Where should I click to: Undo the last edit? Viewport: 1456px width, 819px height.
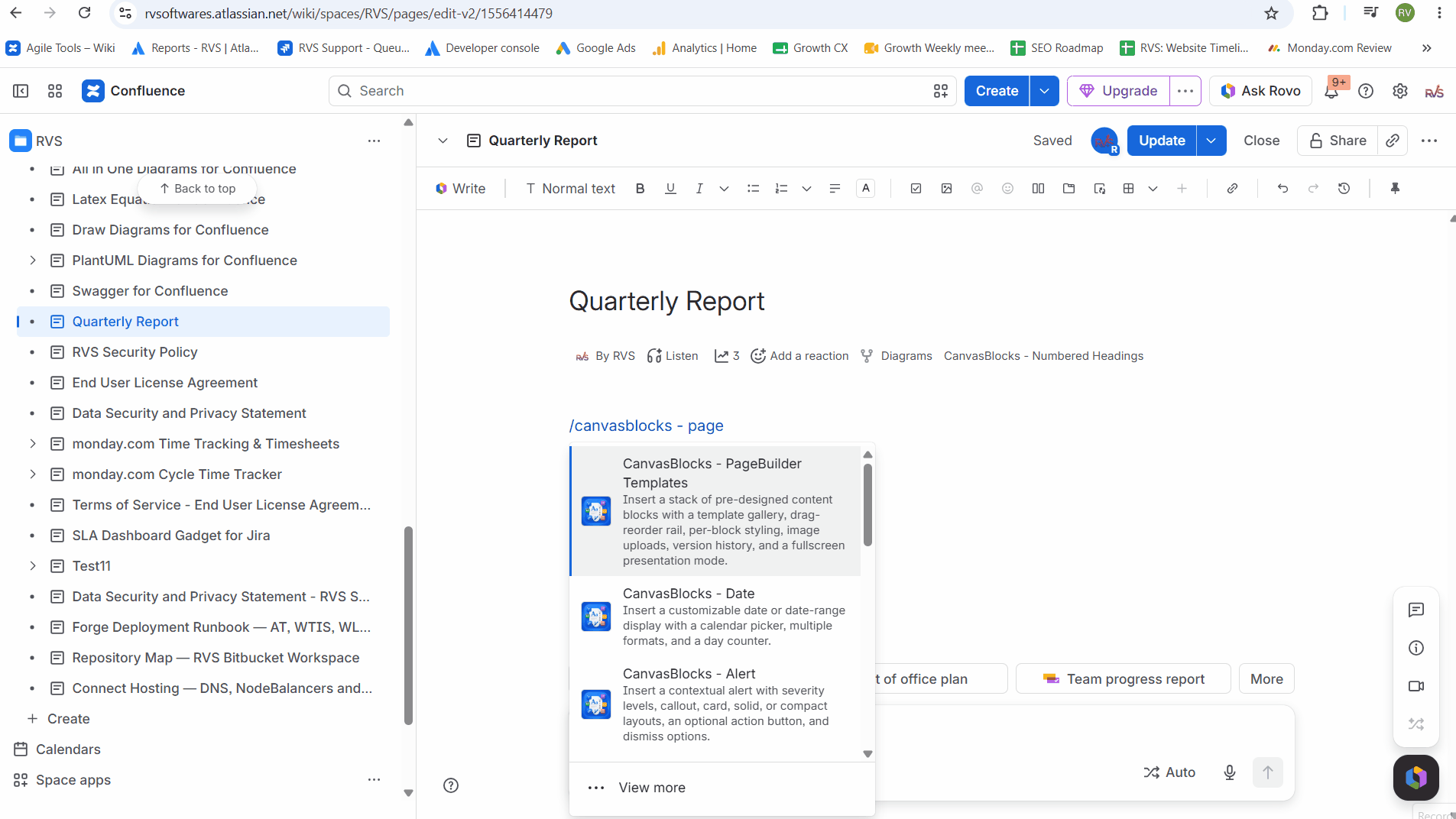point(1283,189)
